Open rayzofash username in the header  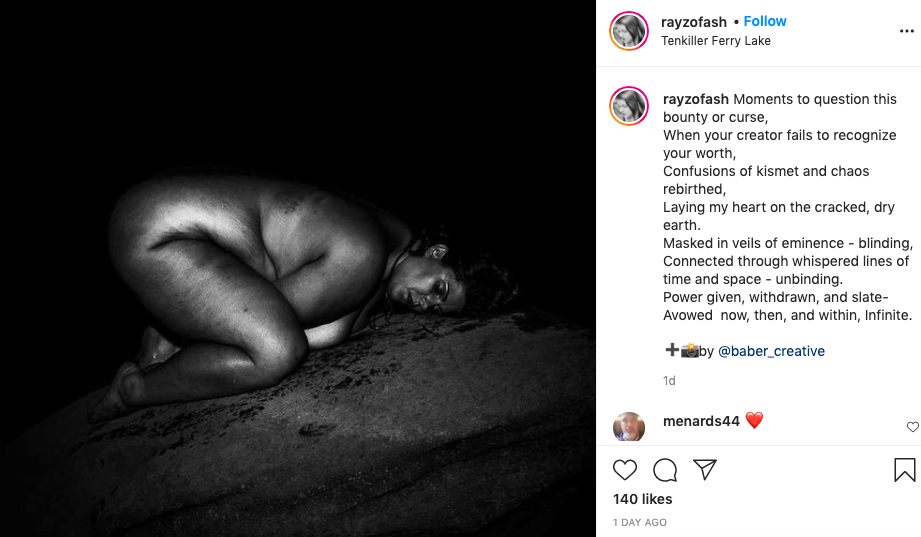[694, 22]
